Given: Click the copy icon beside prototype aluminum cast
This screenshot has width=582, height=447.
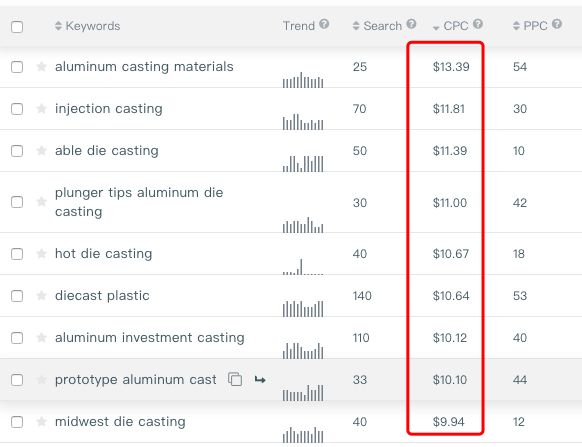Looking at the screenshot, I should point(235,379).
